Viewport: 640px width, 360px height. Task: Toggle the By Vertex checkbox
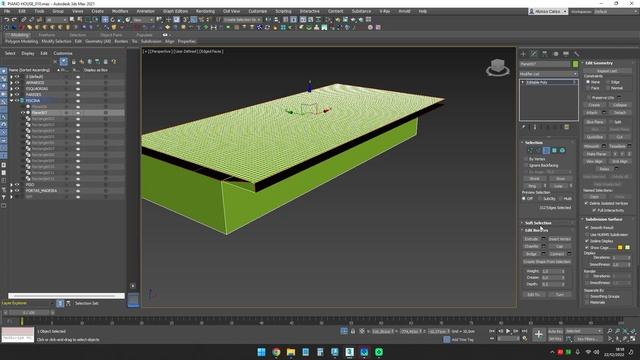pos(526,159)
